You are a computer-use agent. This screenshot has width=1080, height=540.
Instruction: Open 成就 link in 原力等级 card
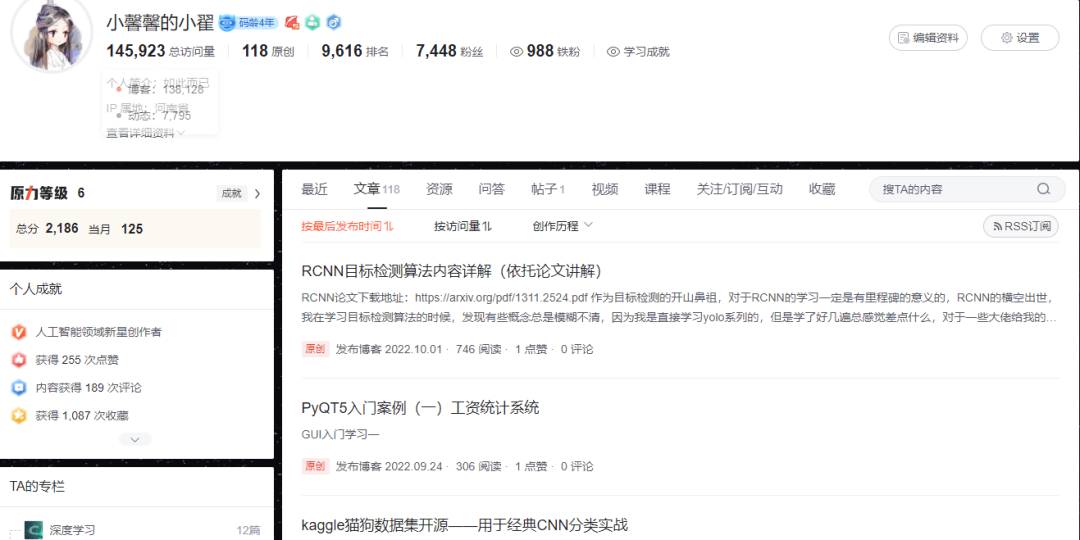click(x=231, y=194)
